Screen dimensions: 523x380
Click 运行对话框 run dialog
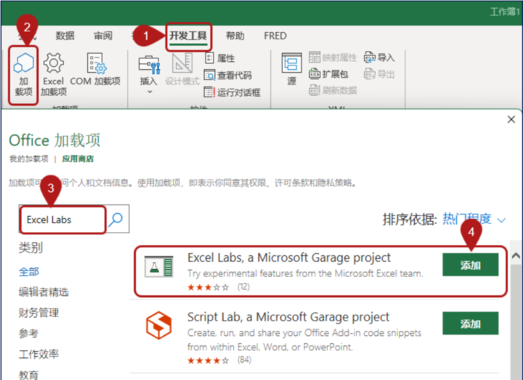click(x=232, y=92)
